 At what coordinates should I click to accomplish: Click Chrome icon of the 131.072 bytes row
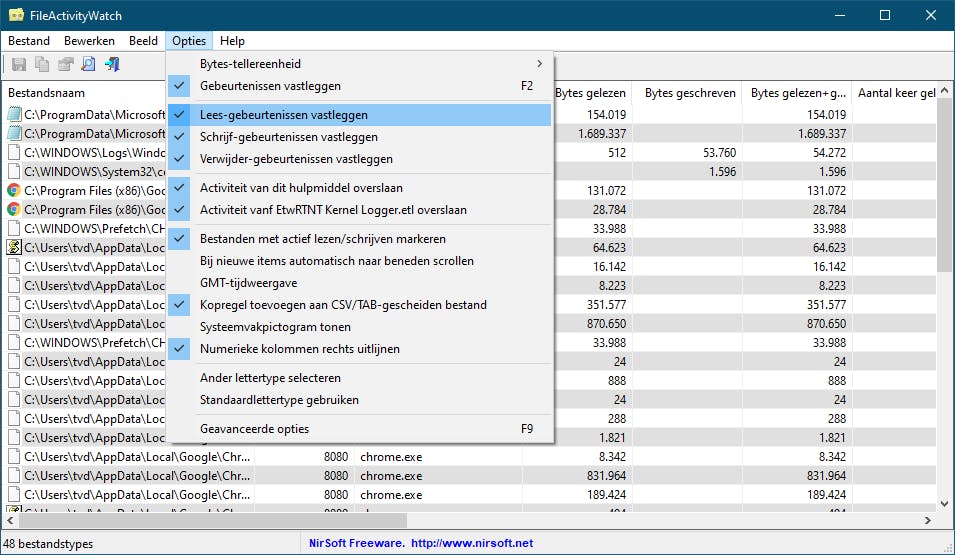click(x=13, y=191)
